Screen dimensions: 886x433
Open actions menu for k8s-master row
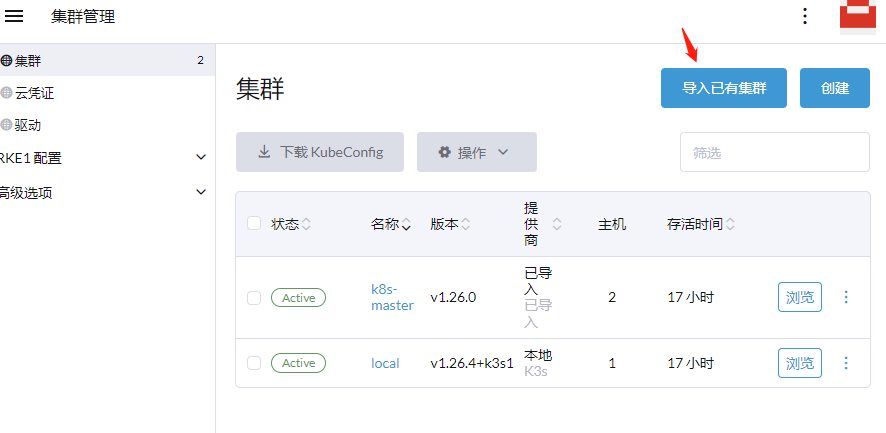tap(846, 297)
